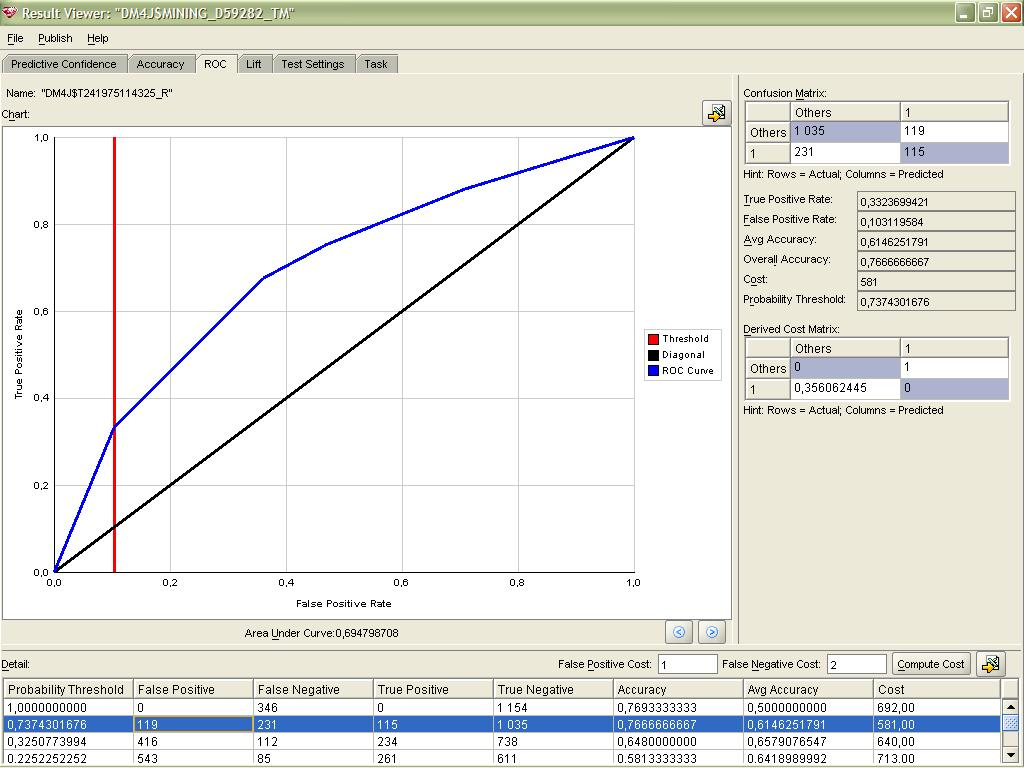Click the Accuracy column header in the detail table
The image size is (1024, 768).
(679, 689)
